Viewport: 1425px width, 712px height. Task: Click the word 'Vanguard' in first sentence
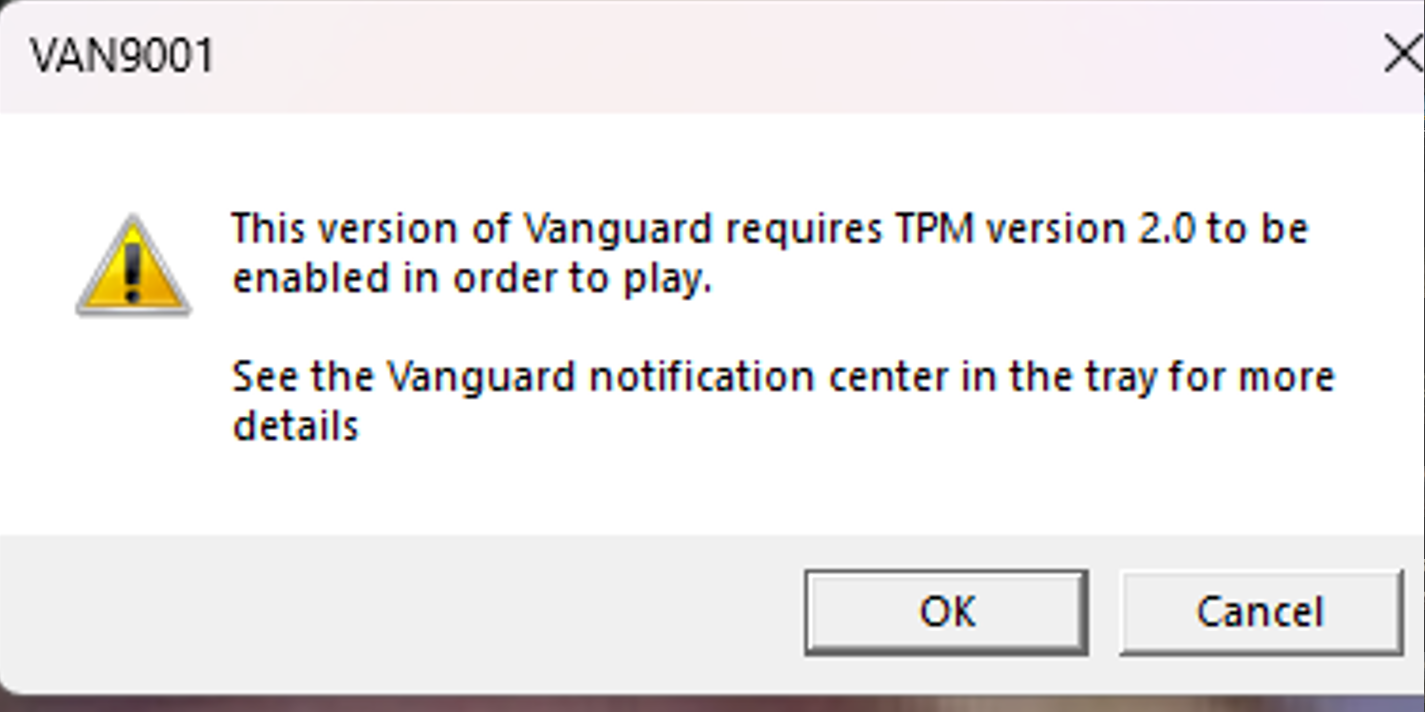coord(620,229)
